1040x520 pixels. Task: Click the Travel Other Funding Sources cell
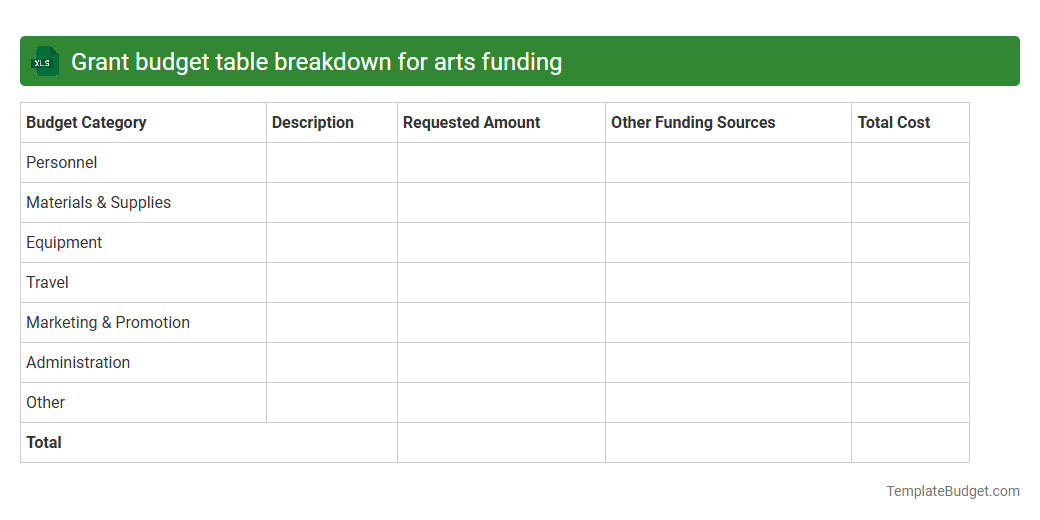click(728, 283)
